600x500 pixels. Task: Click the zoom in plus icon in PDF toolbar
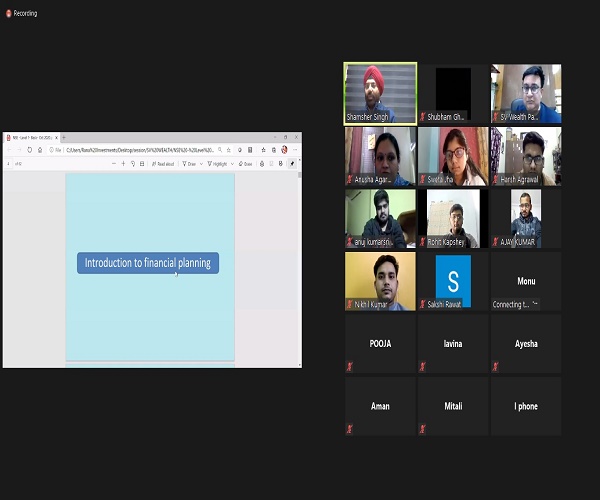tap(123, 164)
